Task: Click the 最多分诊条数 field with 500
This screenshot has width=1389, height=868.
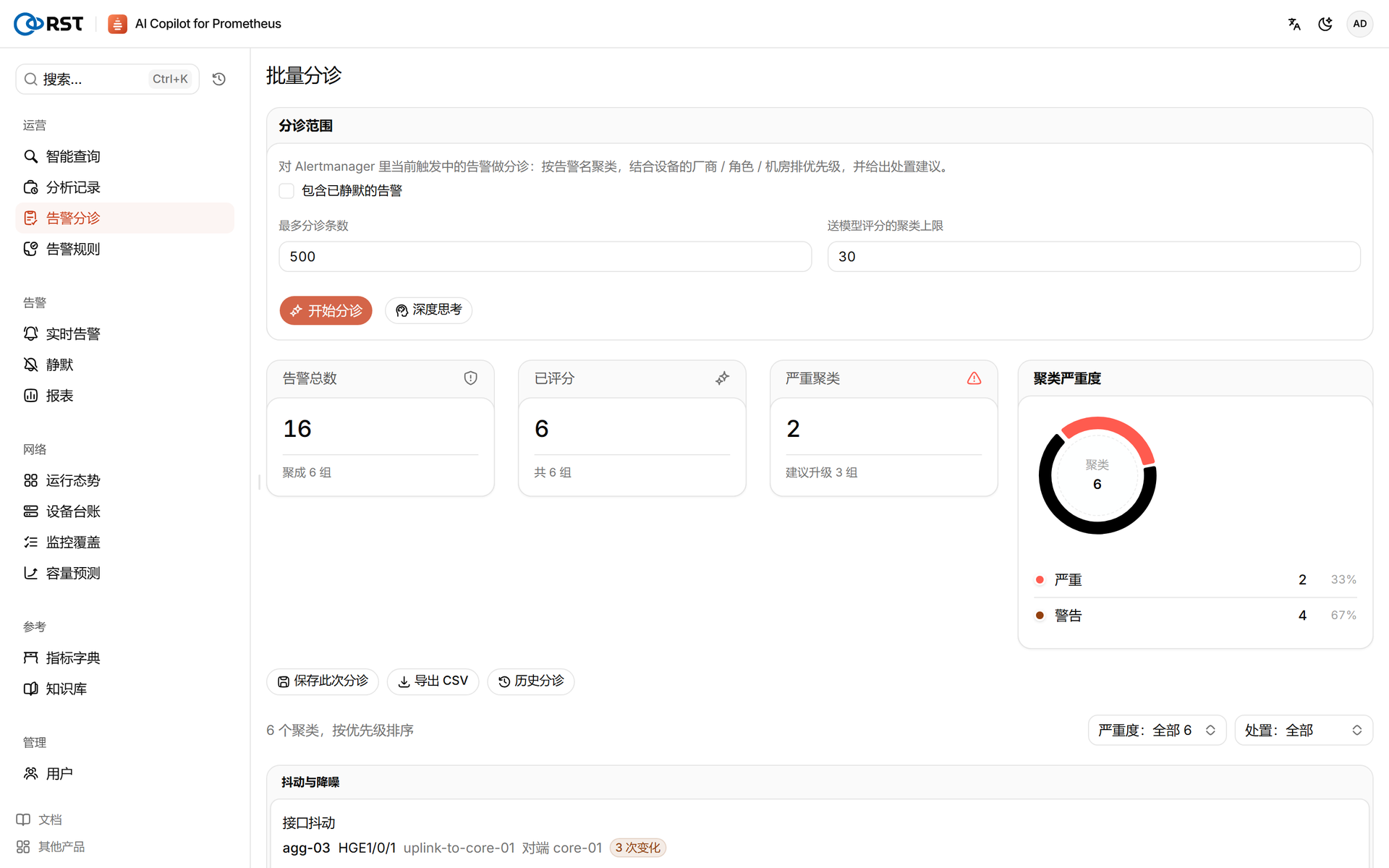Action: coord(545,257)
